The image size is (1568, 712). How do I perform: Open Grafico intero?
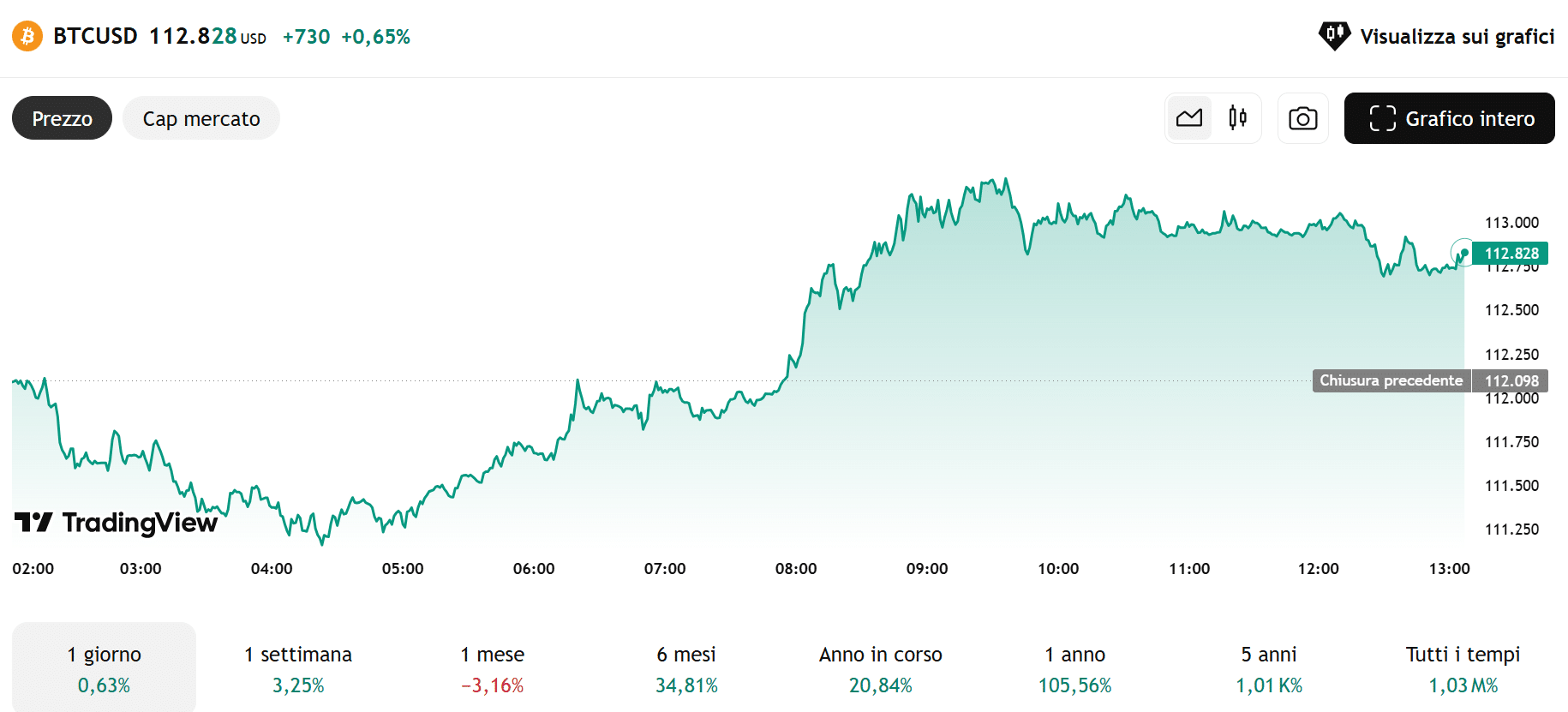coord(1449,118)
